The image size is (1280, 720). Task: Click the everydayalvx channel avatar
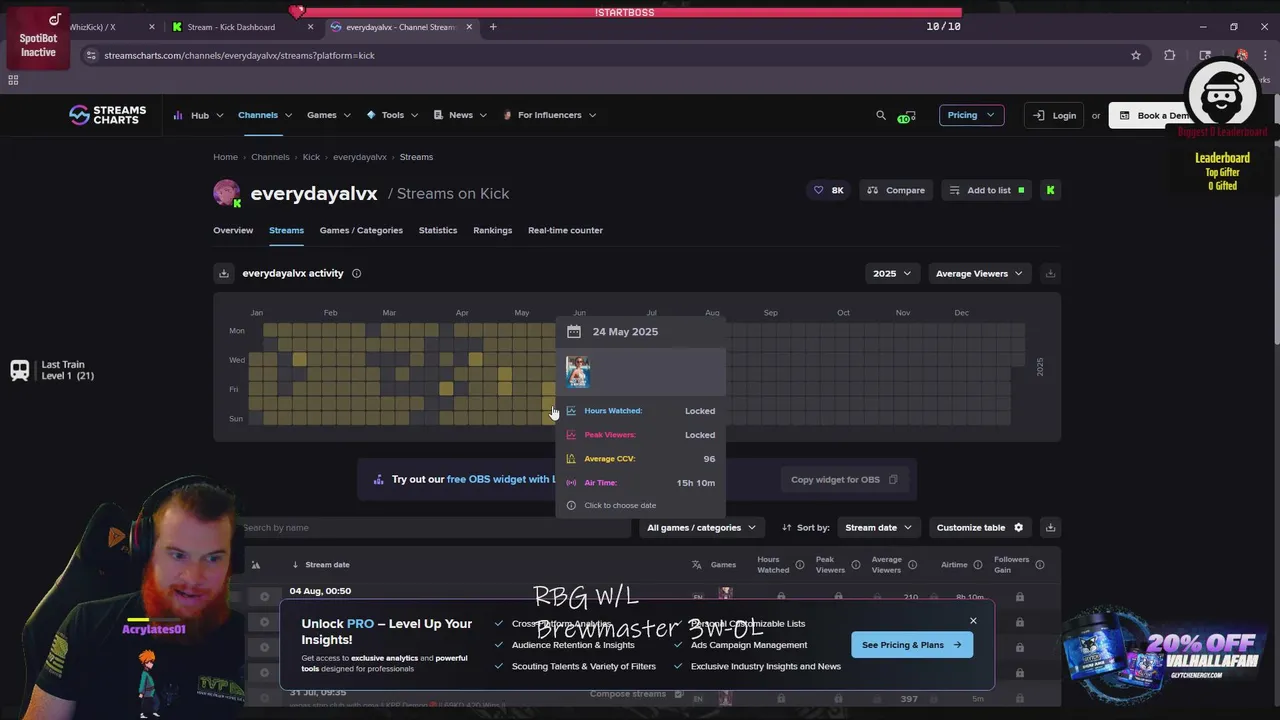pos(227,193)
